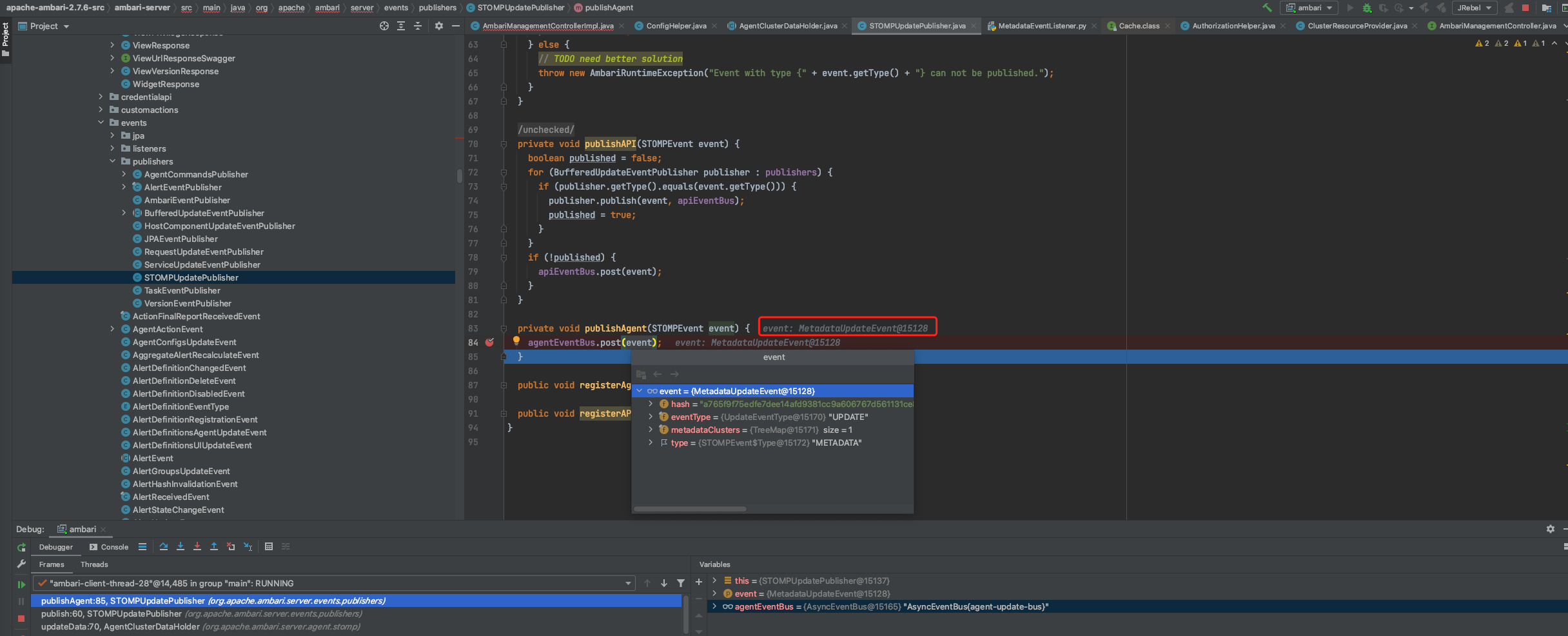This screenshot has height=636, width=1568.
Task: Click 'publishers' in the breadcrumb bar
Action: pyautogui.click(x=437, y=8)
